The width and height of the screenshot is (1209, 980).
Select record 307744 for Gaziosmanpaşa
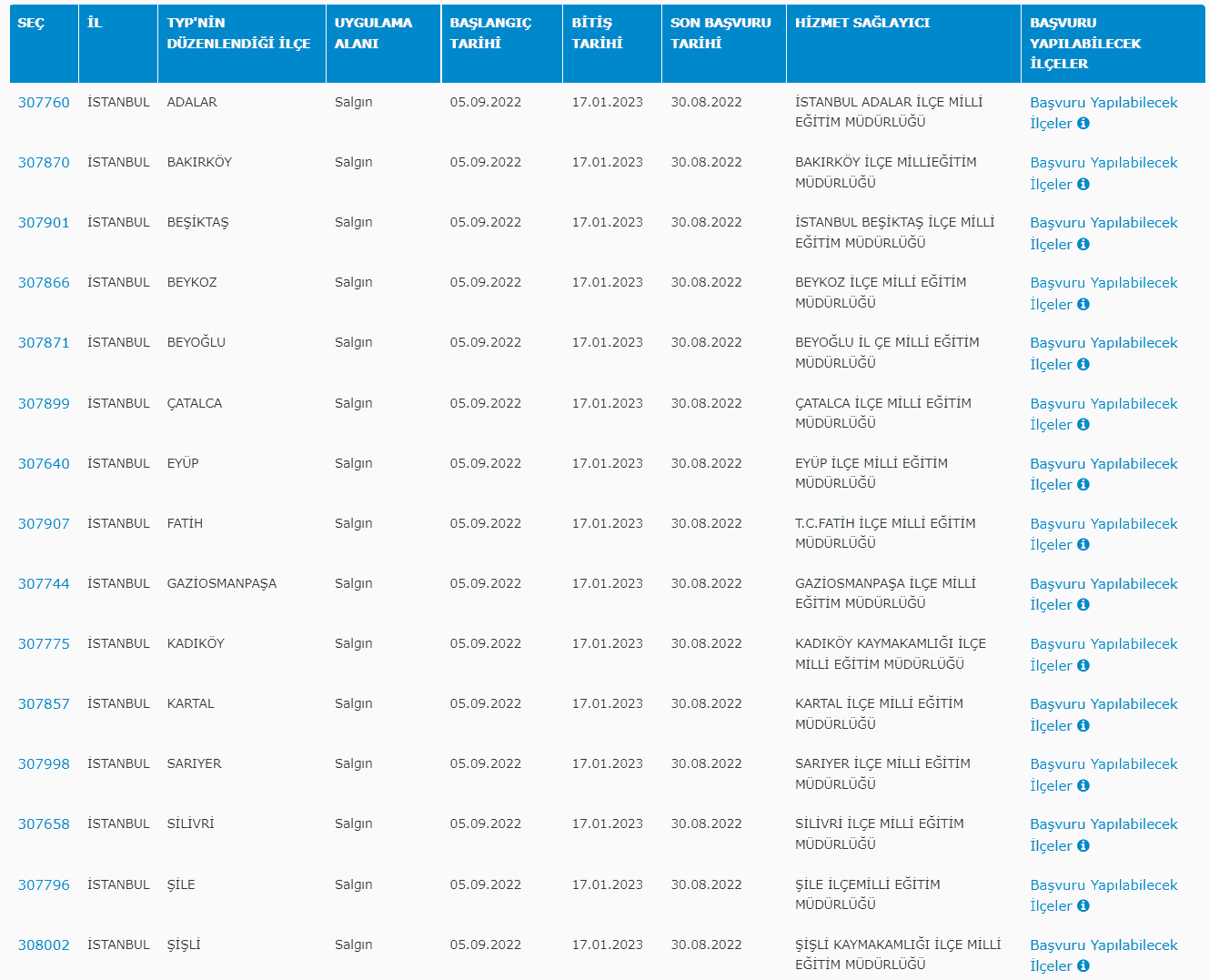click(x=44, y=584)
